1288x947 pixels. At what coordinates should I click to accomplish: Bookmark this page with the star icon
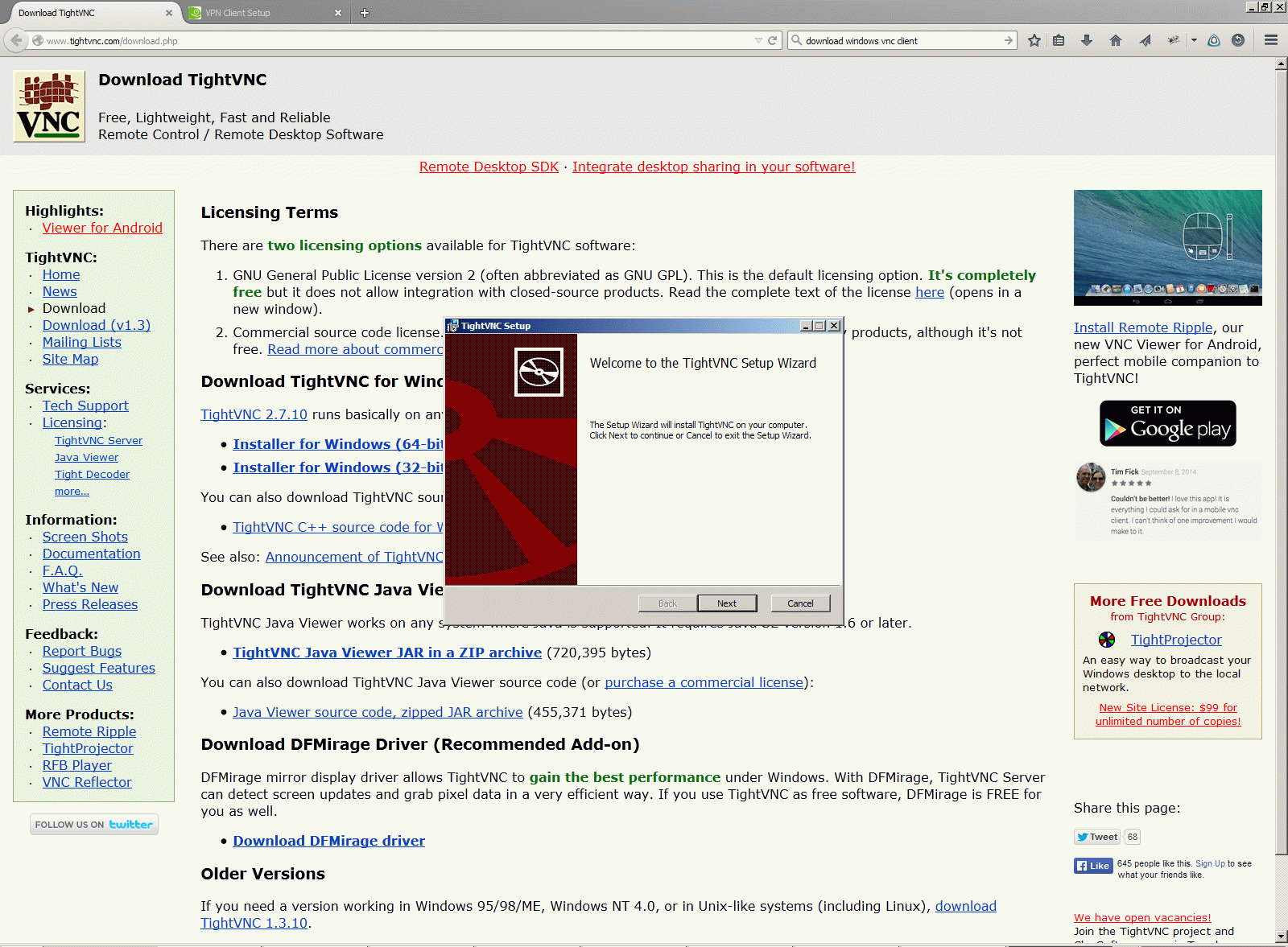pos(1034,40)
